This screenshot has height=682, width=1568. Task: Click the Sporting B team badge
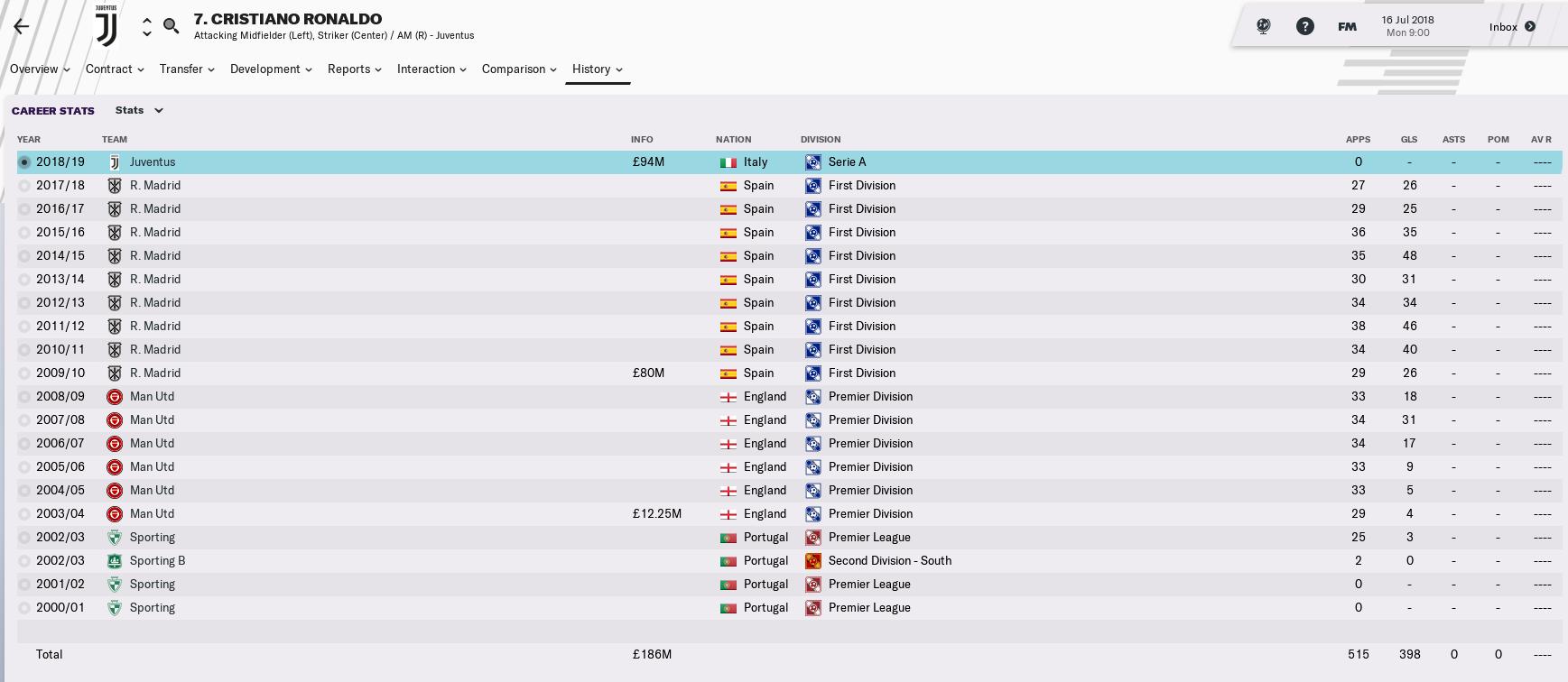coord(115,561)
